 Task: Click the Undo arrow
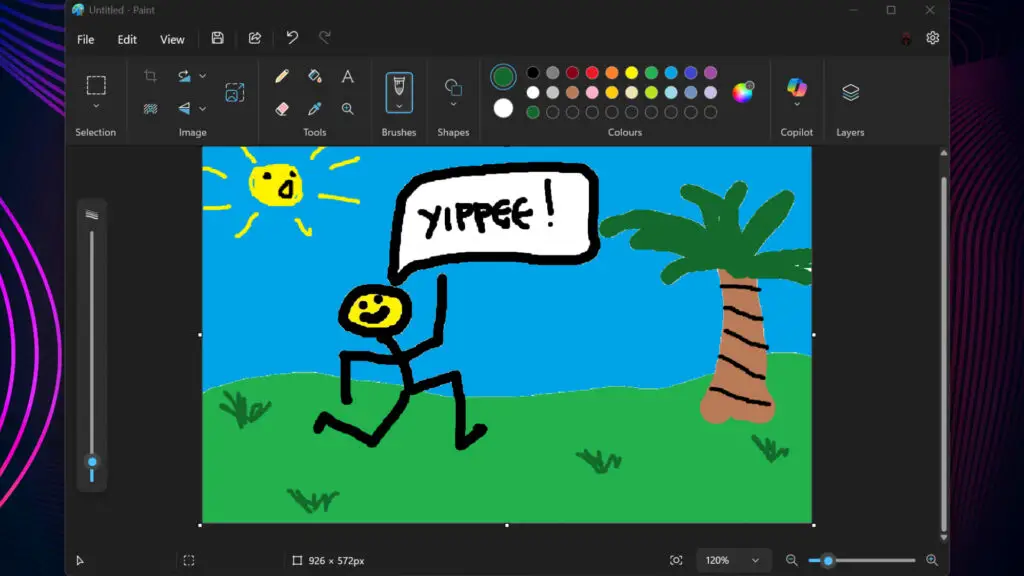tap(291, 38)
